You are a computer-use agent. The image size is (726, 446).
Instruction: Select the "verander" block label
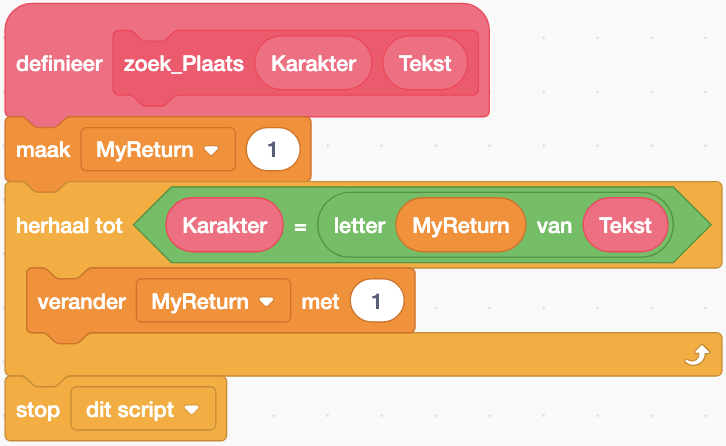pyautogui.click(x=80, y=300)
